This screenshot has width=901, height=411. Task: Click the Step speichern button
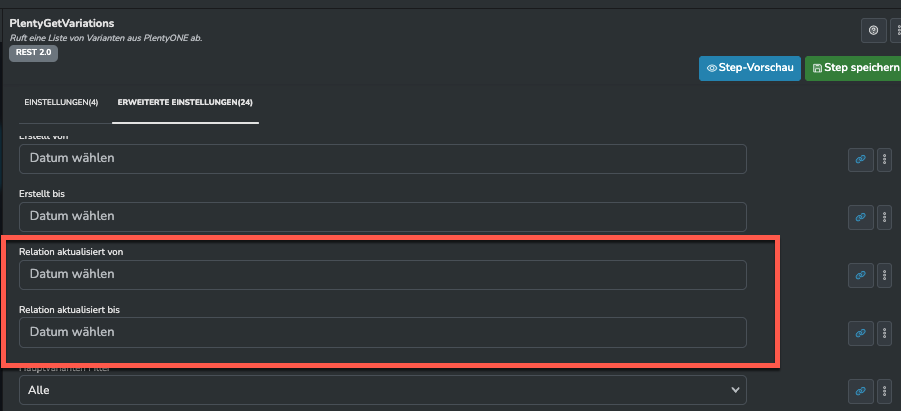pos(854,68)
